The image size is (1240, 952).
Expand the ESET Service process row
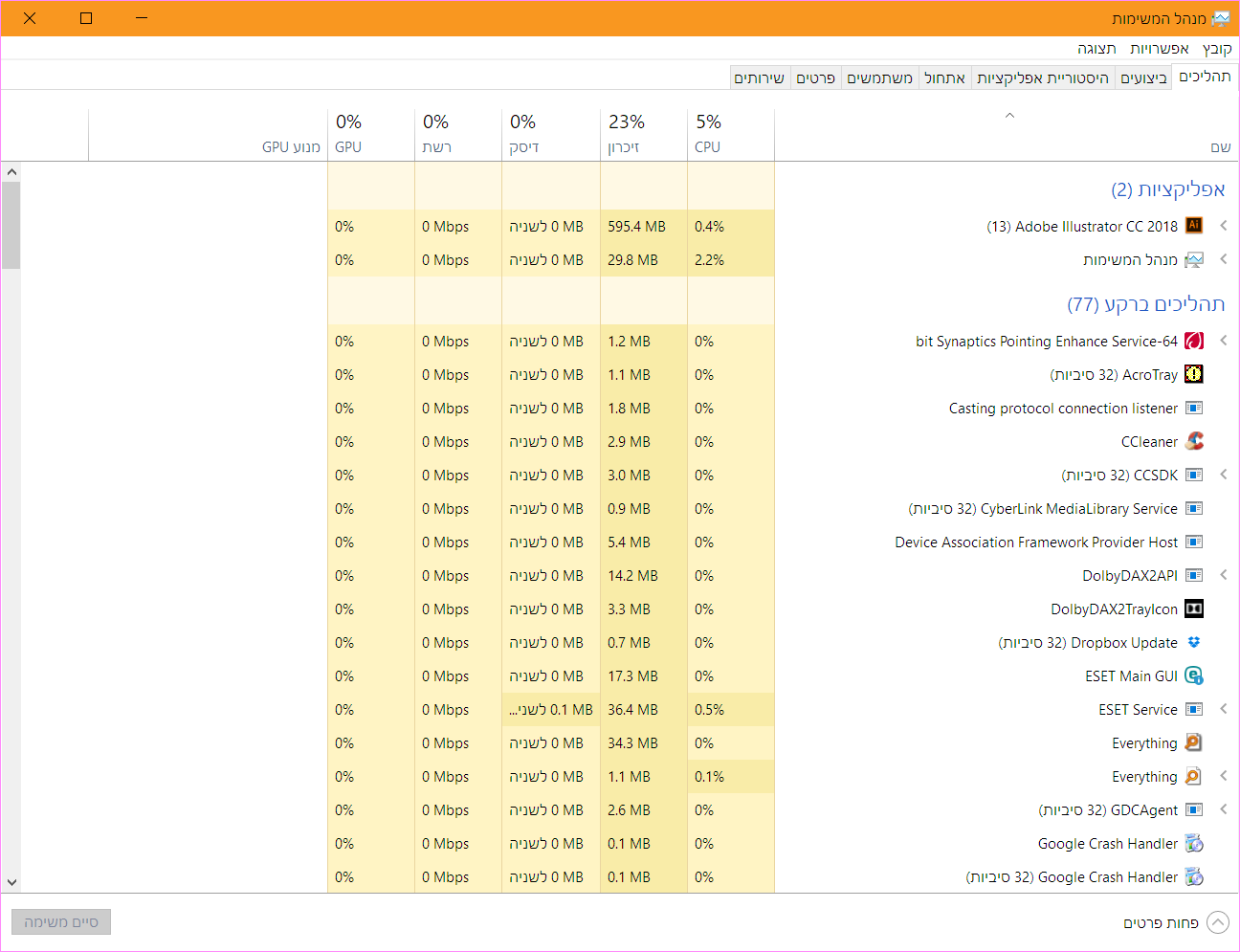tap(1223, 709)
